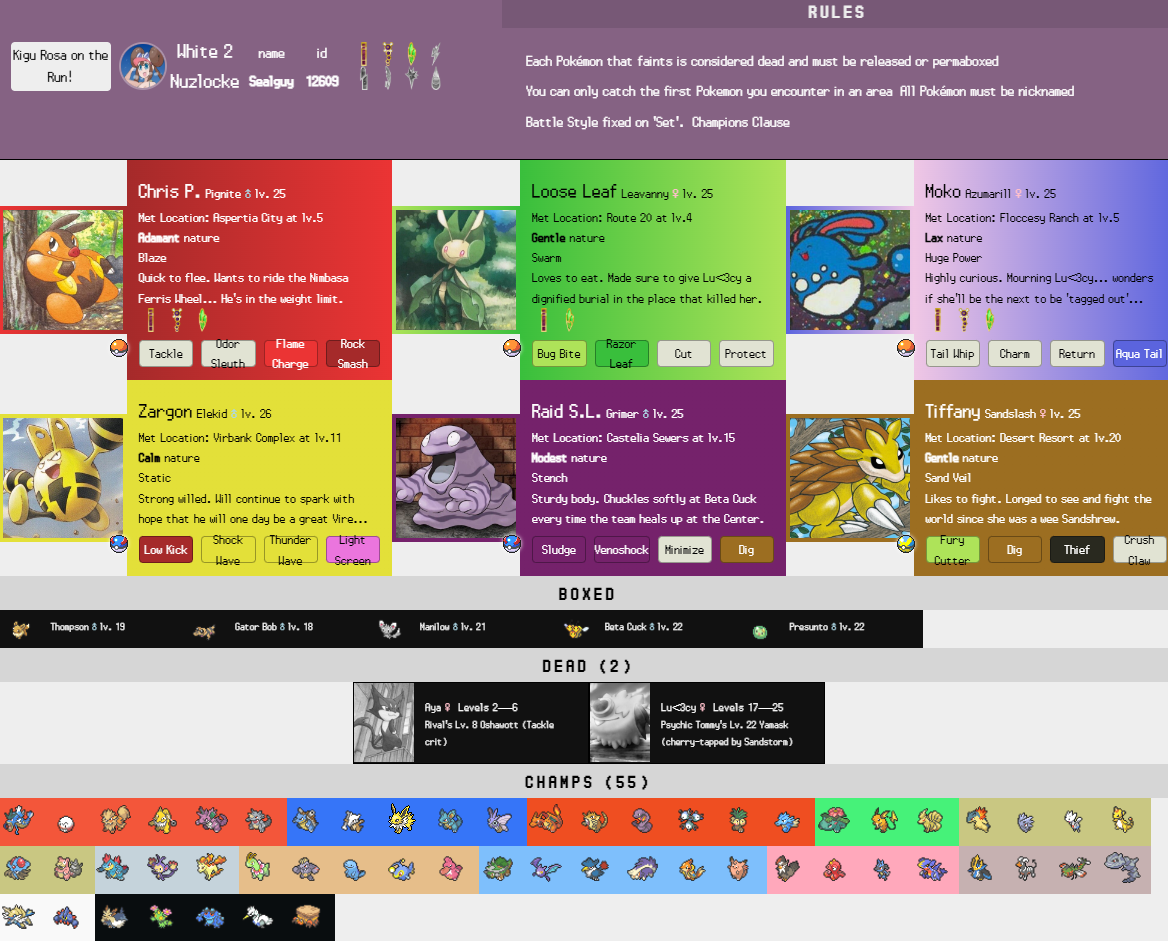Screen dimensions: 1168x941
Task: Click the Rosa trainer avatar
Action: tap(142, 66)
